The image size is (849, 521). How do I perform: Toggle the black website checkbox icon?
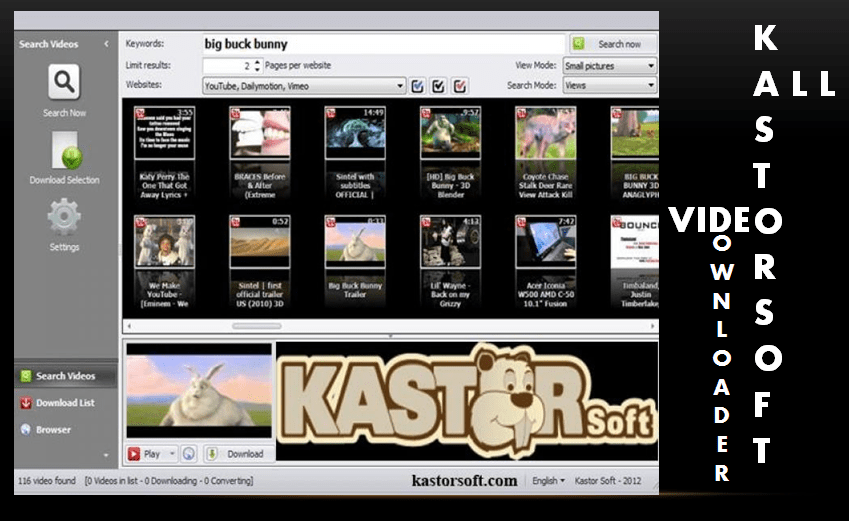[439, 86]
